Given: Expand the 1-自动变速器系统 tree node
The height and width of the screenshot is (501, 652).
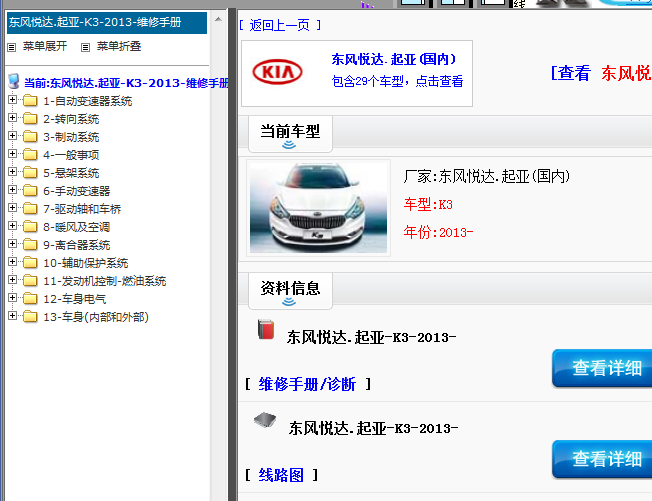Looking at the screenshot, I should pos(12,100).
